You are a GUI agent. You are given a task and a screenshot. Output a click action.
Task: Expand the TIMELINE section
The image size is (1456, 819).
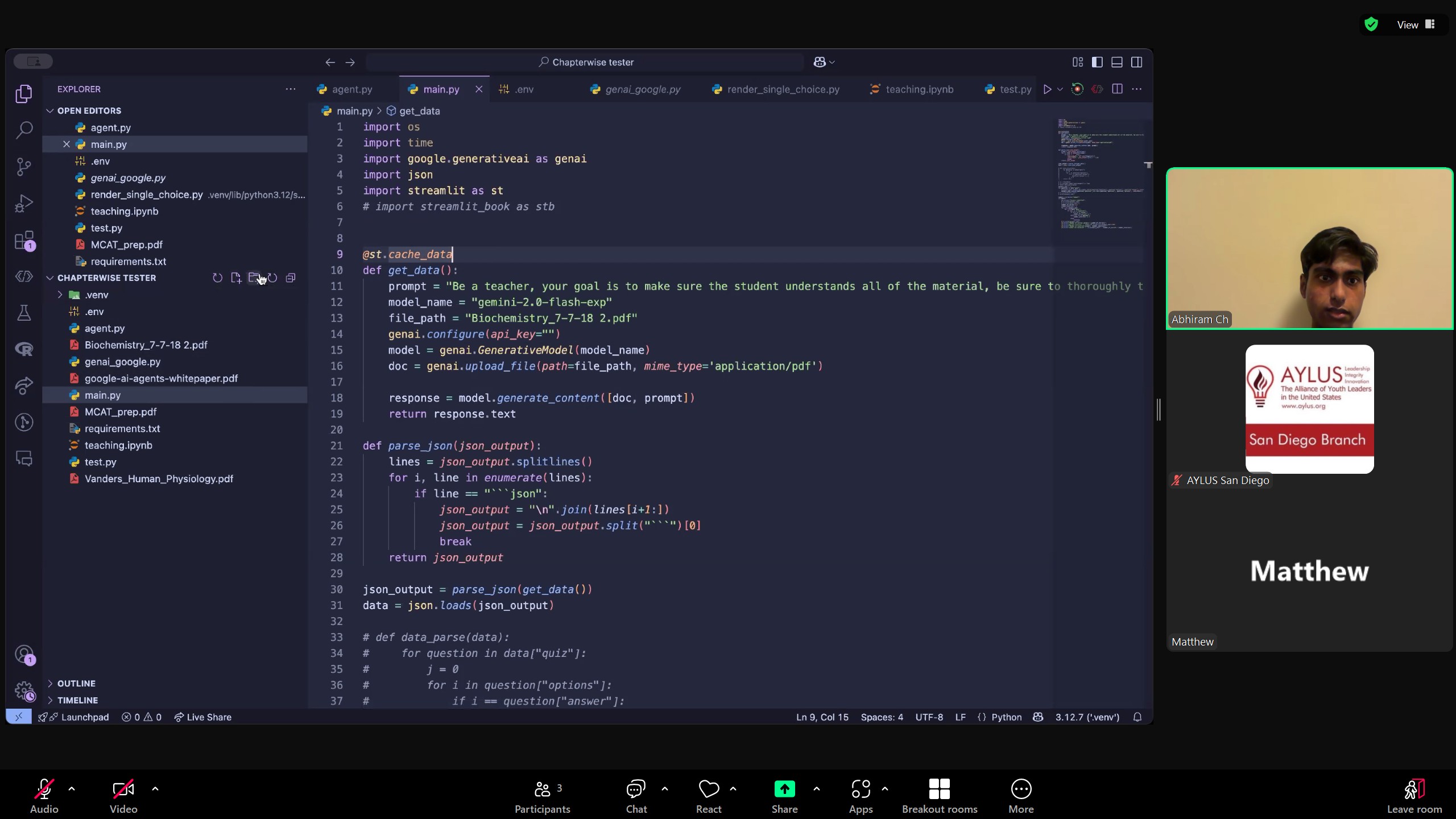coord(77,701)
